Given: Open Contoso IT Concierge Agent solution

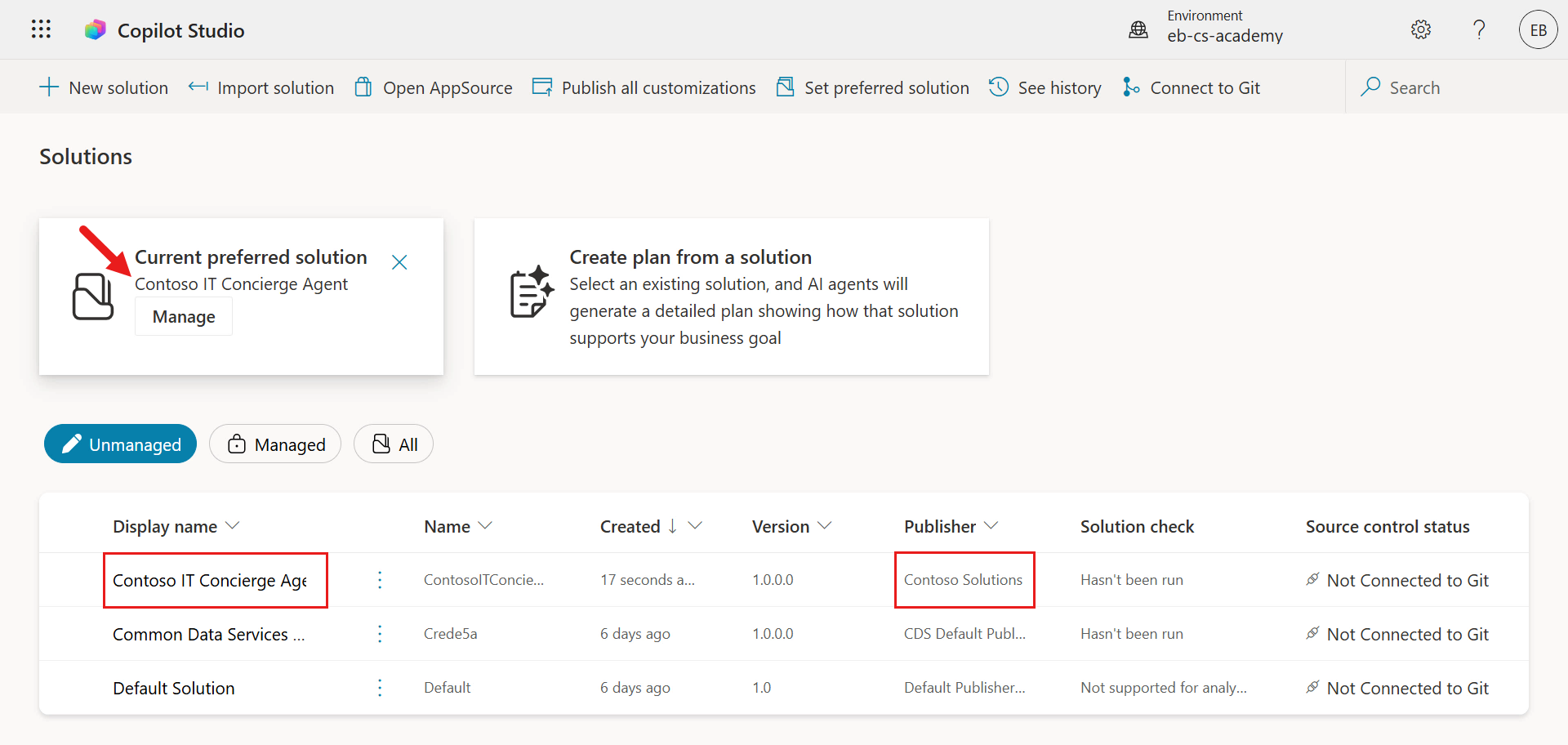Looking at the screenshot, I should 210,581.
